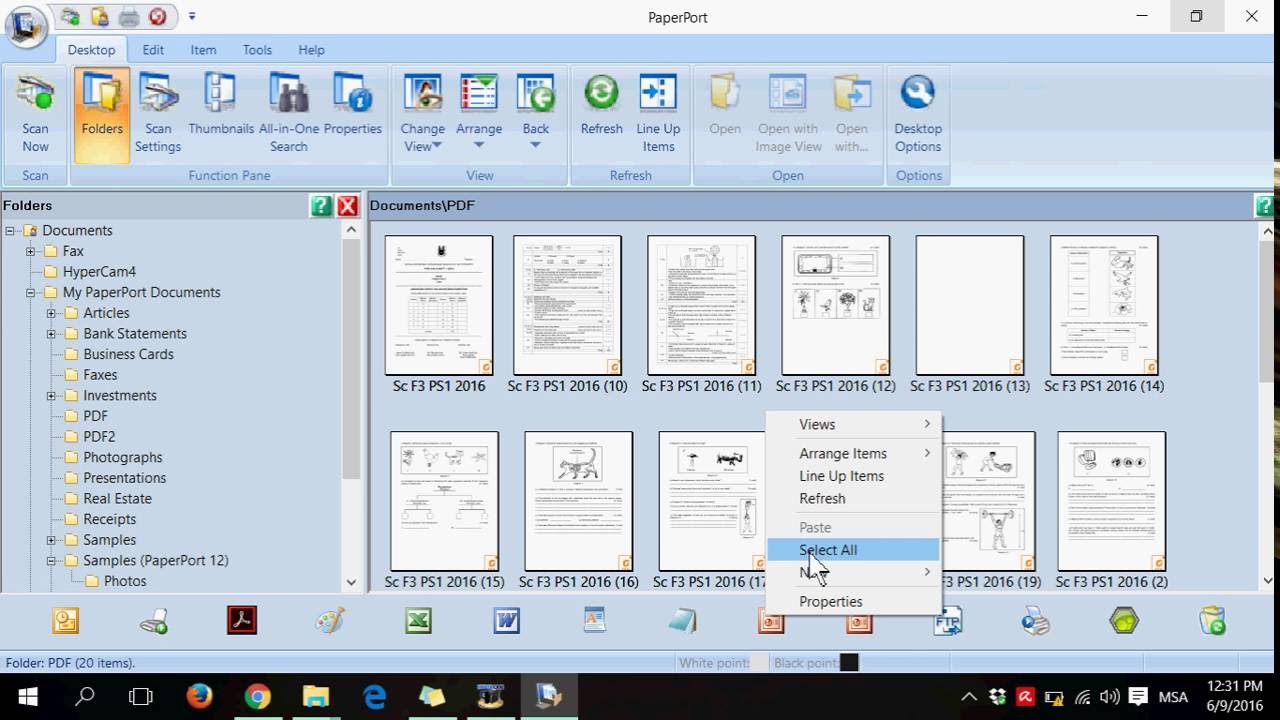The image size is (1280, 720).
Task: Select thumbnail Sc F3 PS1 2016 (10)
Action: (567, 305)
